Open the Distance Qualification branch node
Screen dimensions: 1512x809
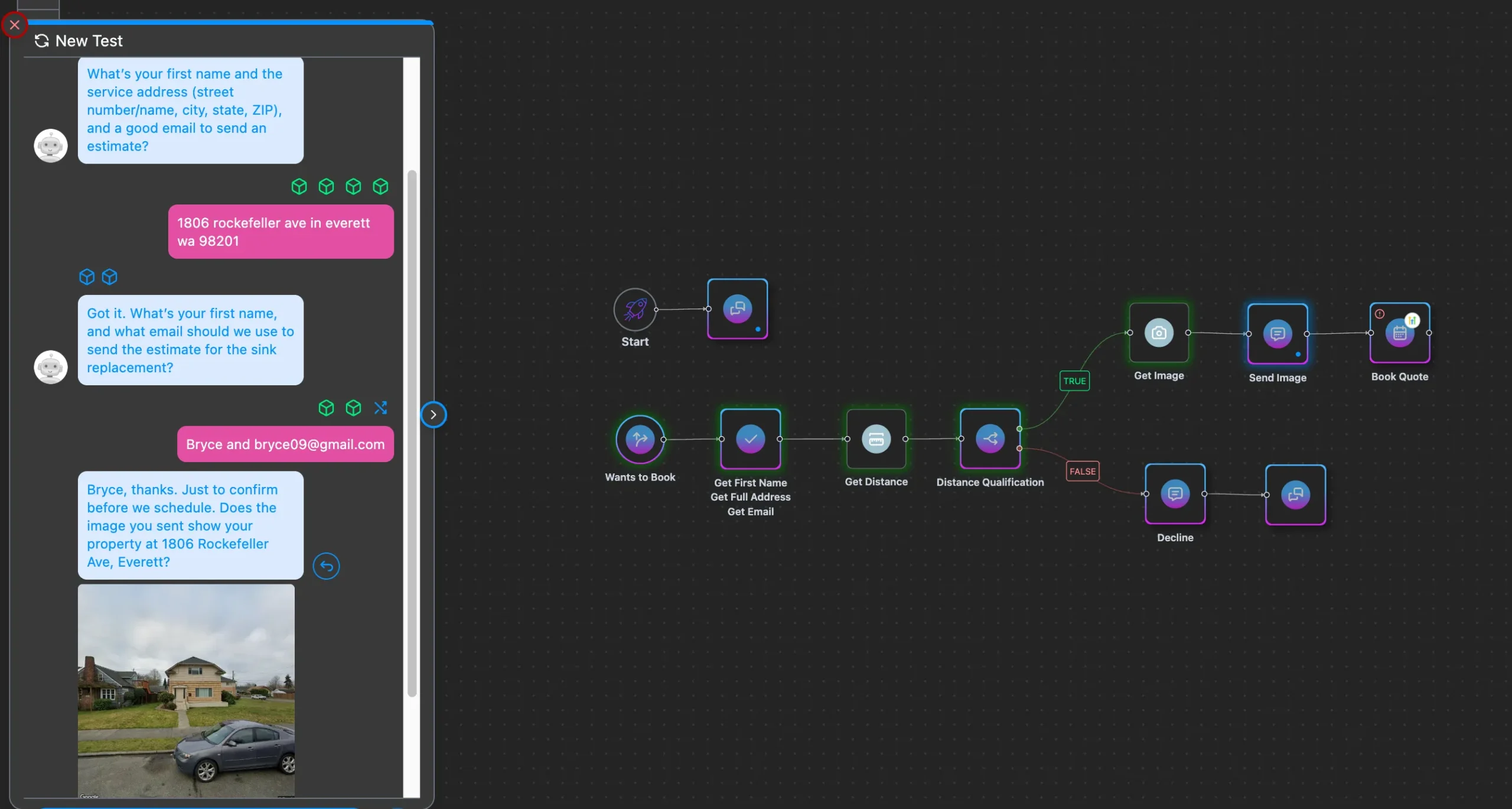(x=990, y=438)
